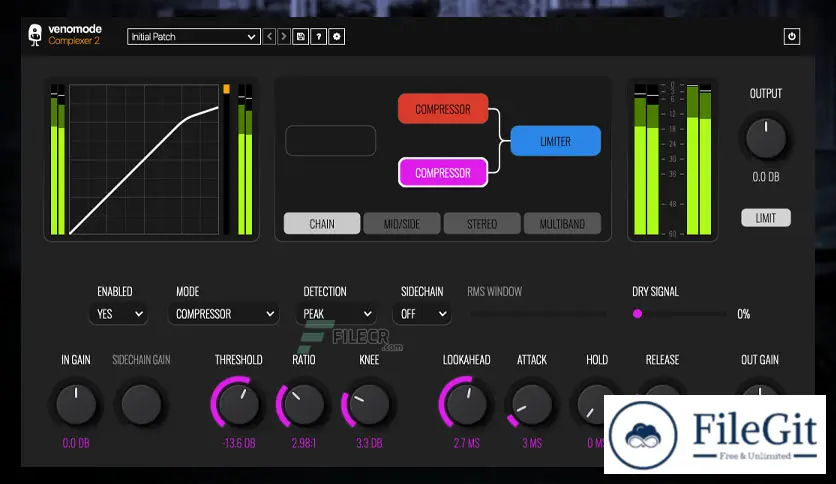Click the 2.7 MS lookahead value
The height and width of the screenshot is (484, 836).
click(467, 443)
